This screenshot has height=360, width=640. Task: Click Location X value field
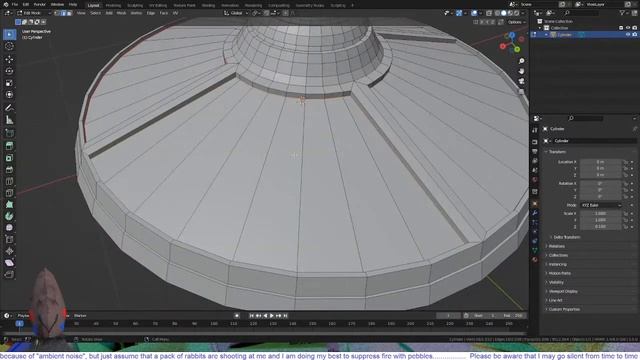coord(600,162)
